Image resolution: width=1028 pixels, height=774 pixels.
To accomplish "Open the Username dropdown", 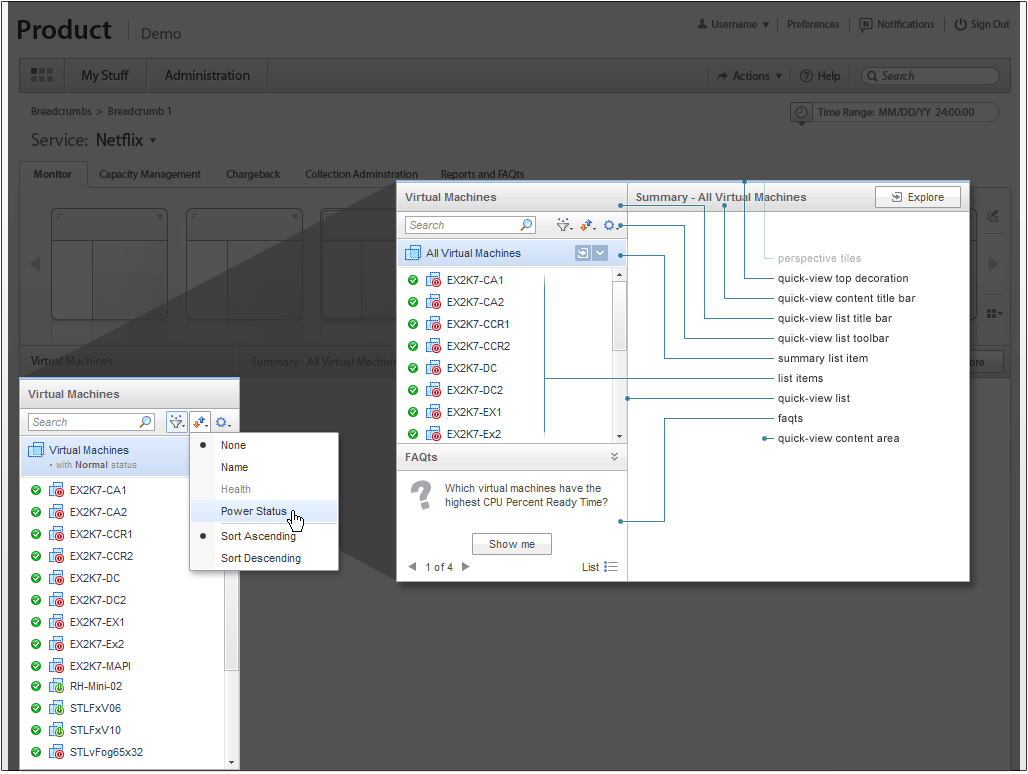I will [738, 25].
